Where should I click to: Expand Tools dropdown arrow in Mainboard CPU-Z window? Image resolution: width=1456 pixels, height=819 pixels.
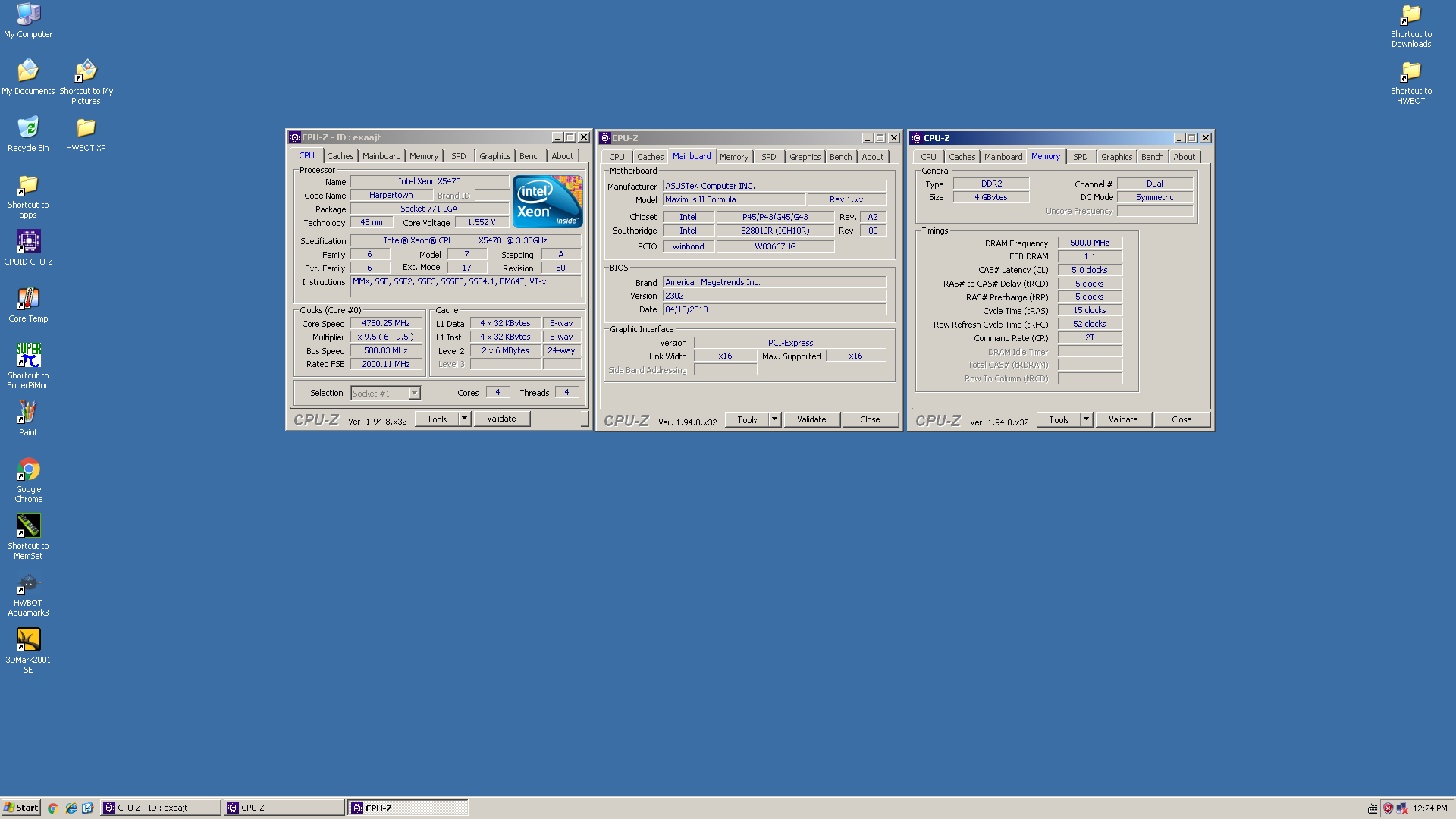pyautogui.click(x=774, y=419)
